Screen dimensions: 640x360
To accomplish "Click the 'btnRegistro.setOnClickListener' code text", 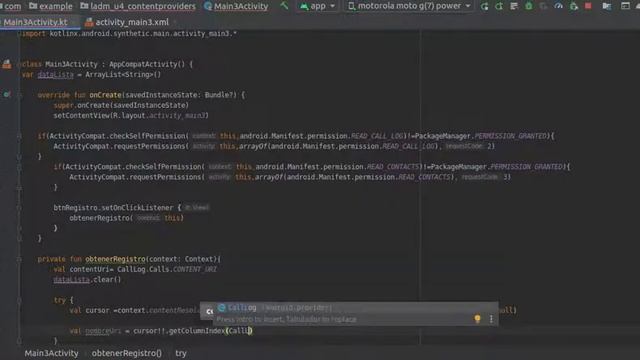I will [113, 208].
